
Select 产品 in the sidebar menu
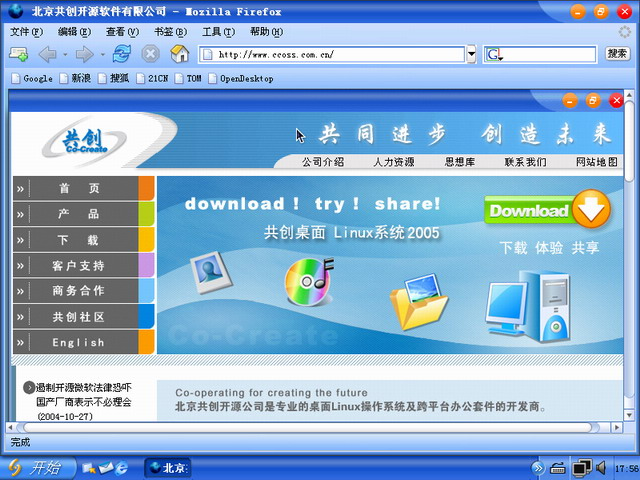(x=84, y=214)
